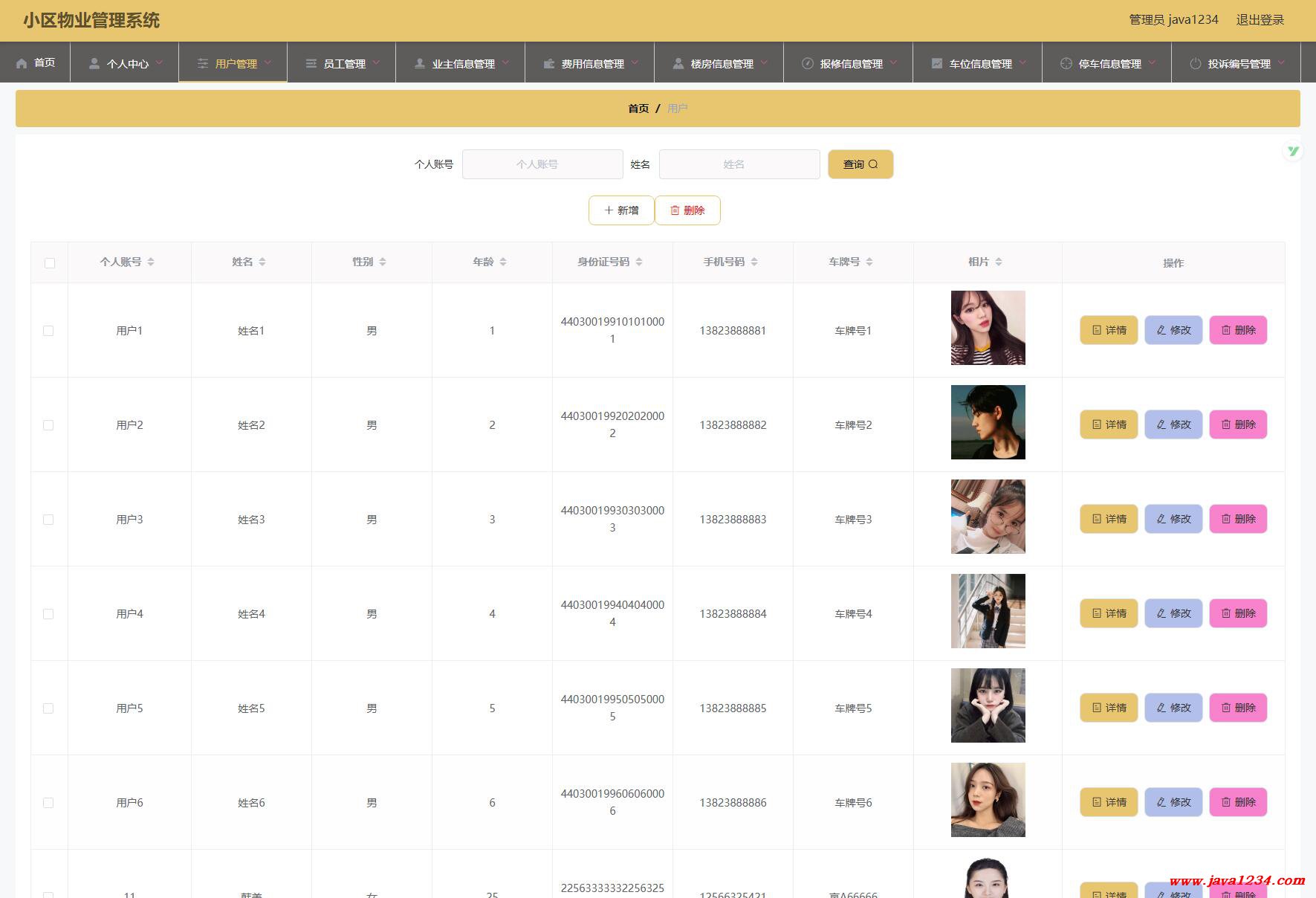Click the wallet icon beside 费用信息管理
This screenshot has height=898, width=1316.
549,63
